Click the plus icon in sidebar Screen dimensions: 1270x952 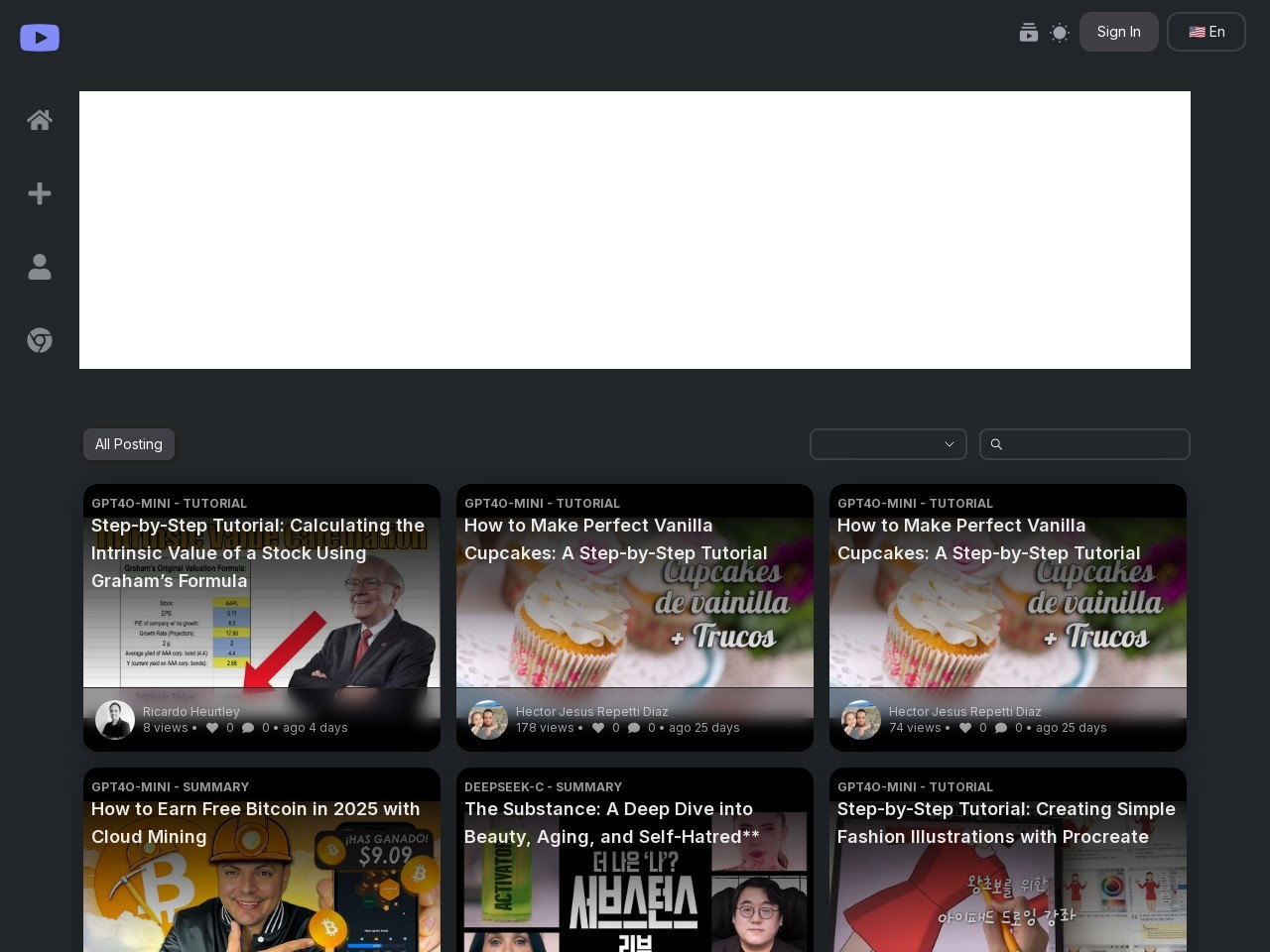(x=40, y=193)
